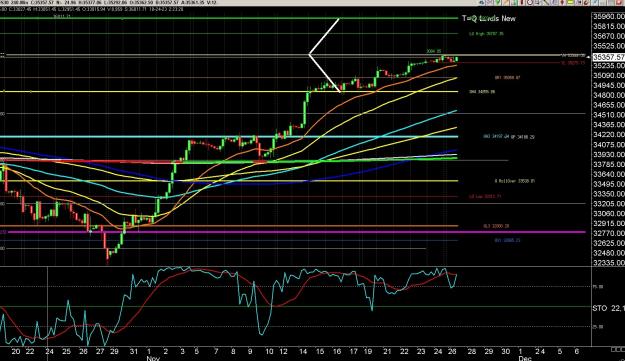Screen dimensions: 625x361
Task: Click the 75.00 stochastic level label
Action: (x=598, y=286)
